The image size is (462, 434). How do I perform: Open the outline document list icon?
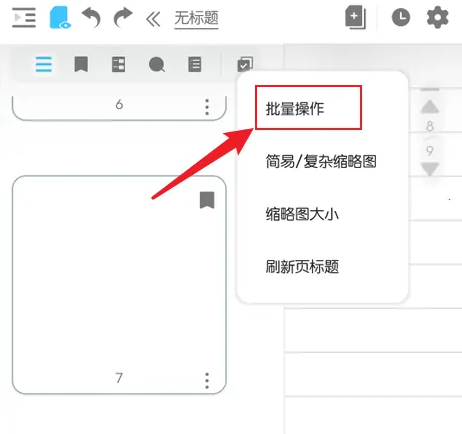(x=195, y=64)
